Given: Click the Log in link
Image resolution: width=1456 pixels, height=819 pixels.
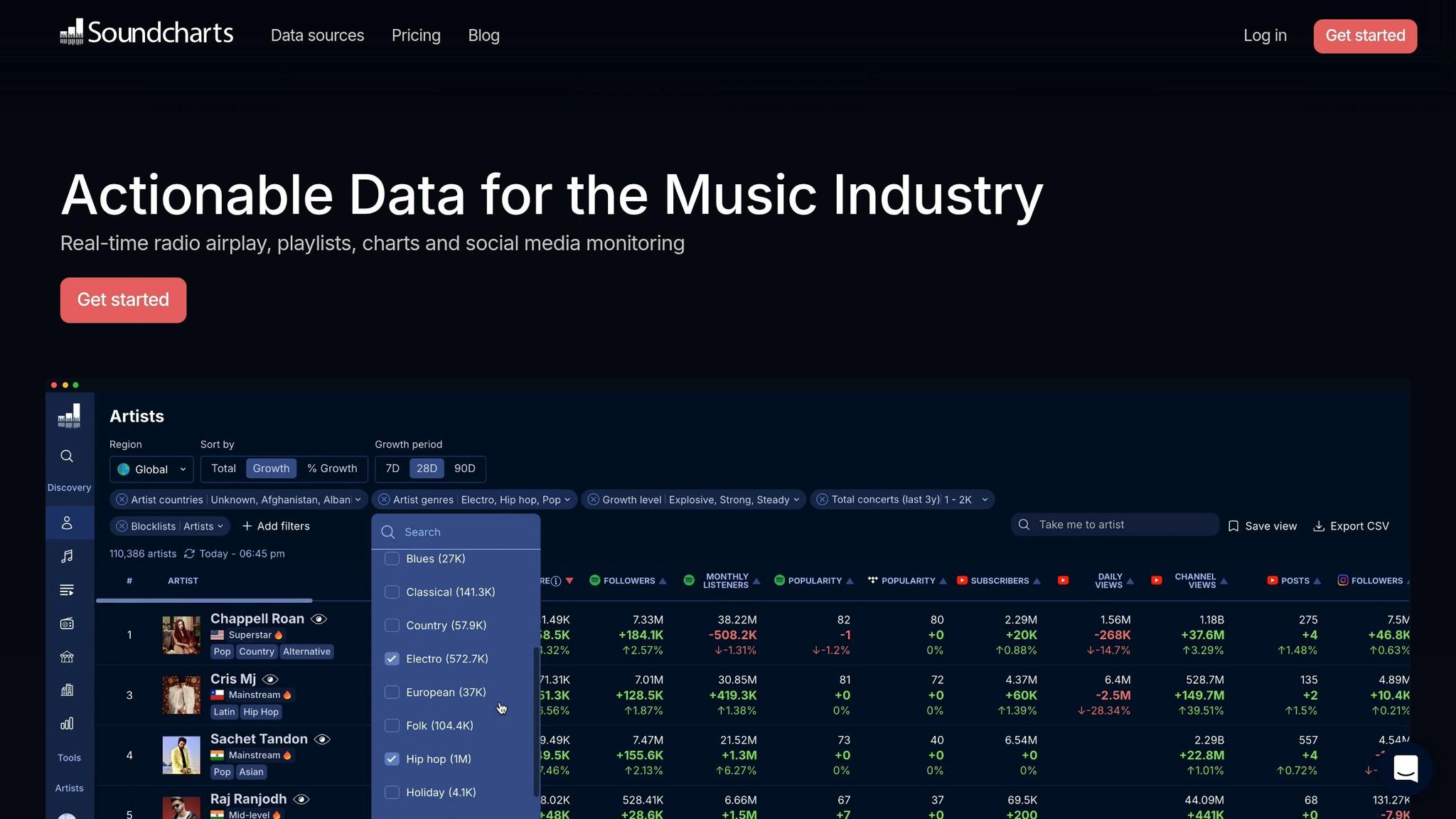Looking at the screenshot, I should click(1265, 36).
